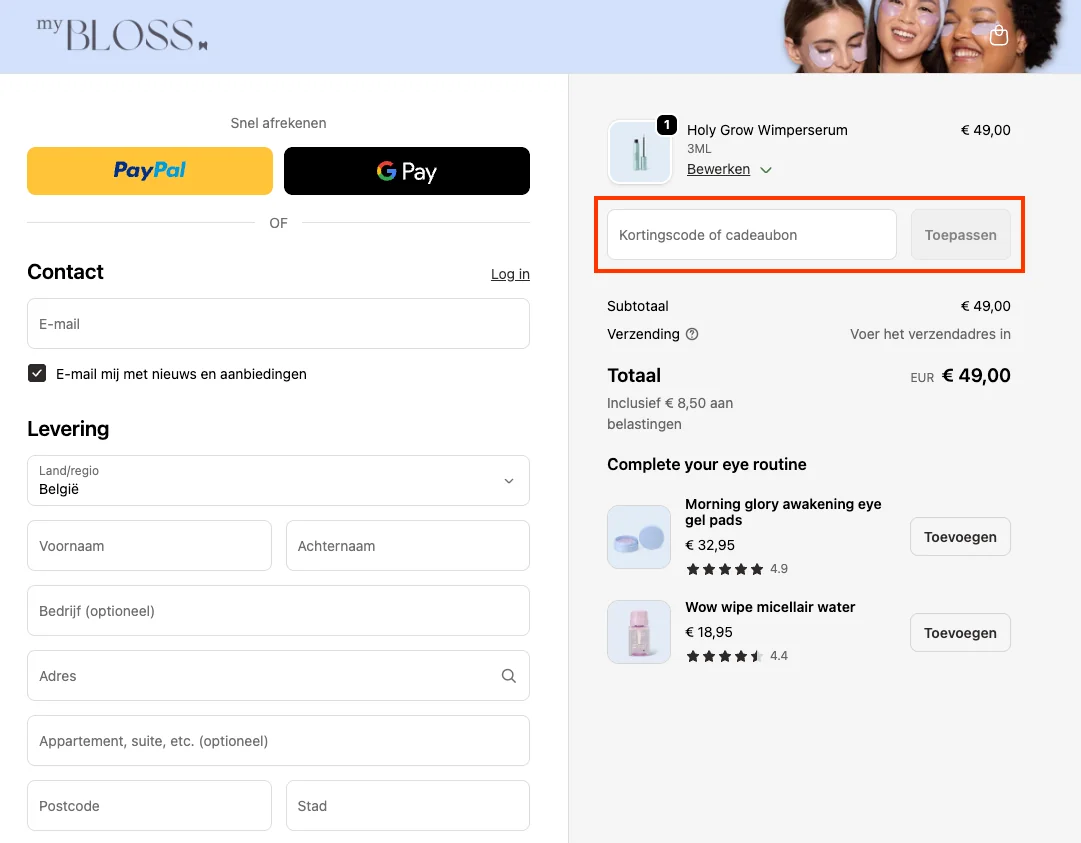The width and height of the screenshot is (1081, 843).
Task: Click the Subtotaal label
Action: (638, 306)
